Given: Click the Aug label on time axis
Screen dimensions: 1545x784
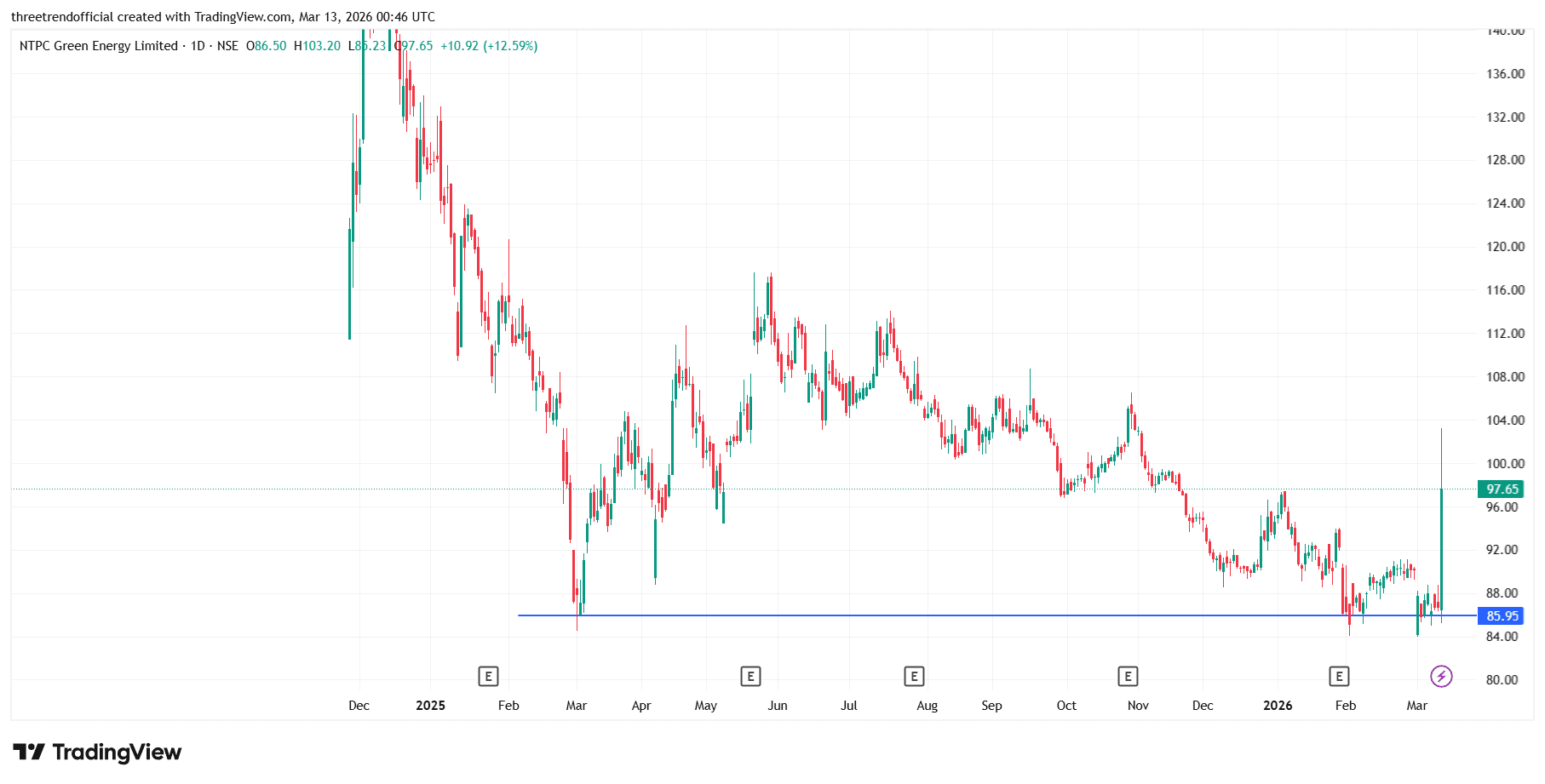Looking at the screenshot, I should tap(928, 706).
